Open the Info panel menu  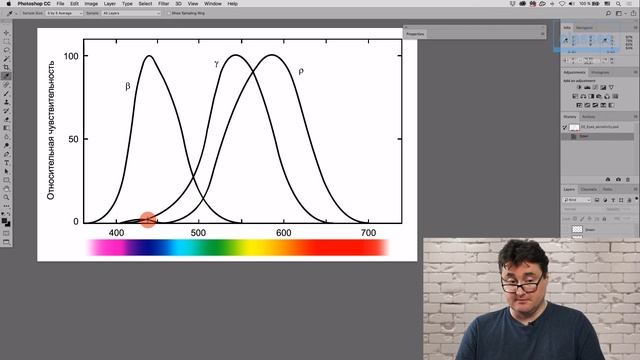click(x=636, y=28)
